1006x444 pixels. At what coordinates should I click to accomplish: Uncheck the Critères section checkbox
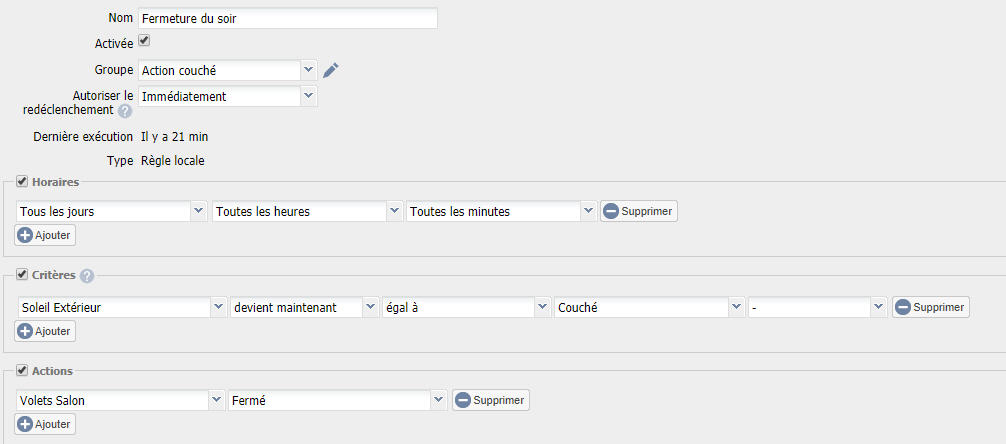(21, 275)
